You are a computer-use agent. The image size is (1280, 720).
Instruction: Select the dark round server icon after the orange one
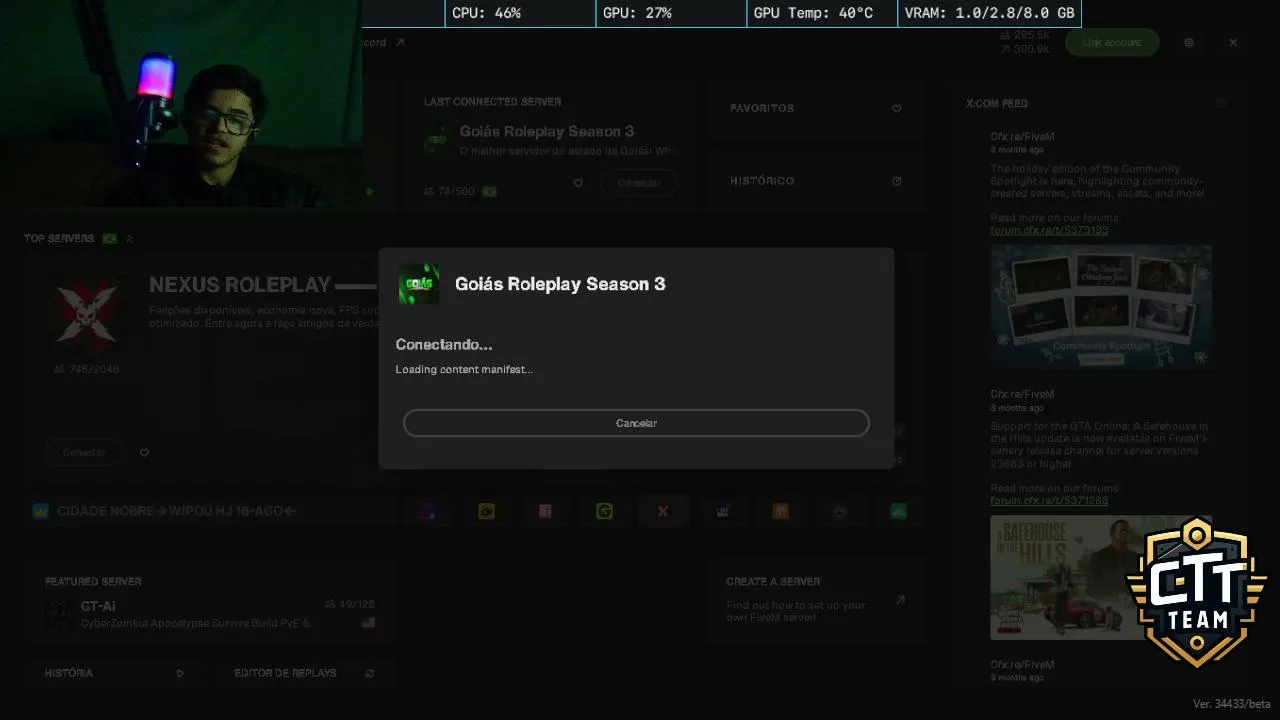pos(839,511)
